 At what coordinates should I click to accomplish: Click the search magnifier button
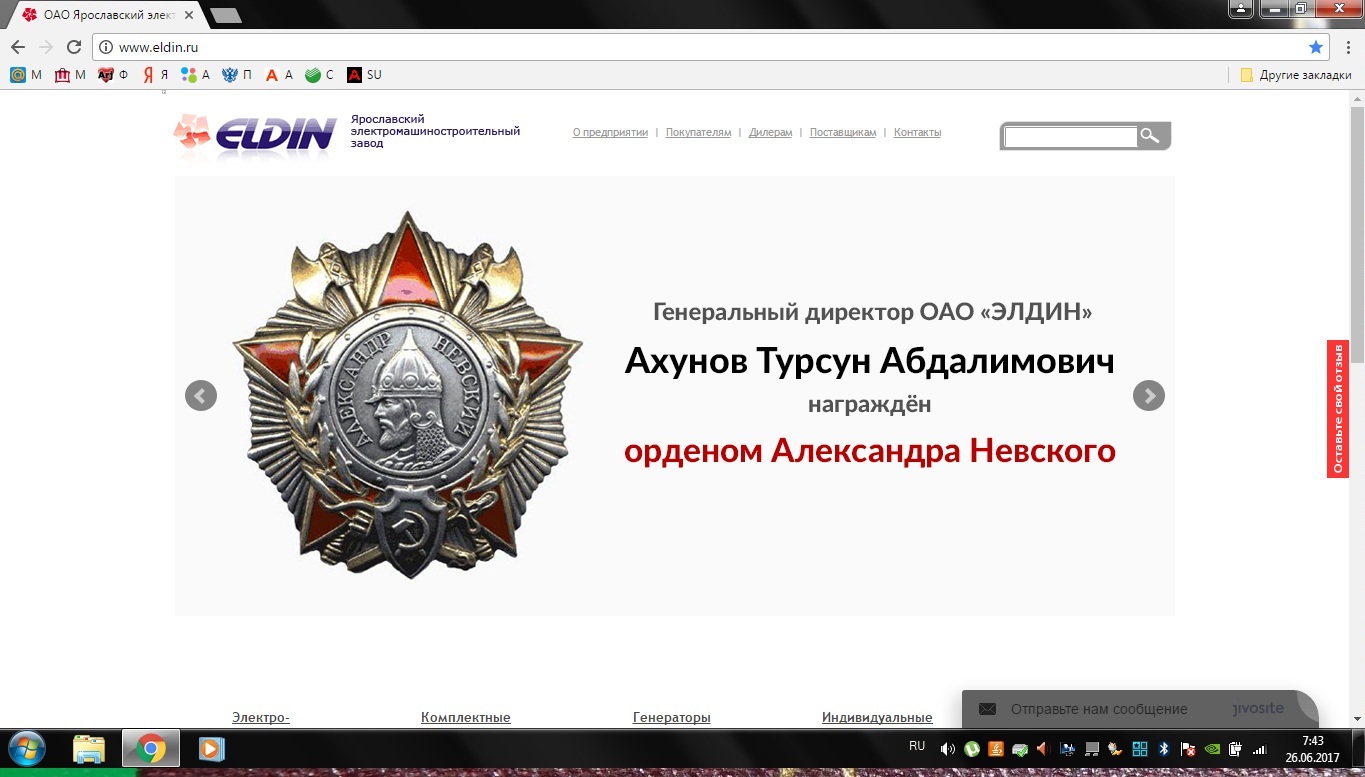[x=1151, y=136]
